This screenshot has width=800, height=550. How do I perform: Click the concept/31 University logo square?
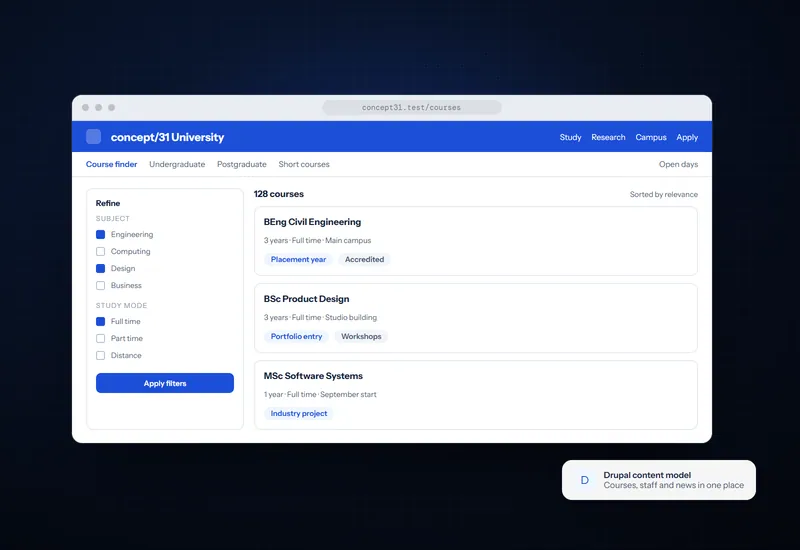(x=93, y=137)
